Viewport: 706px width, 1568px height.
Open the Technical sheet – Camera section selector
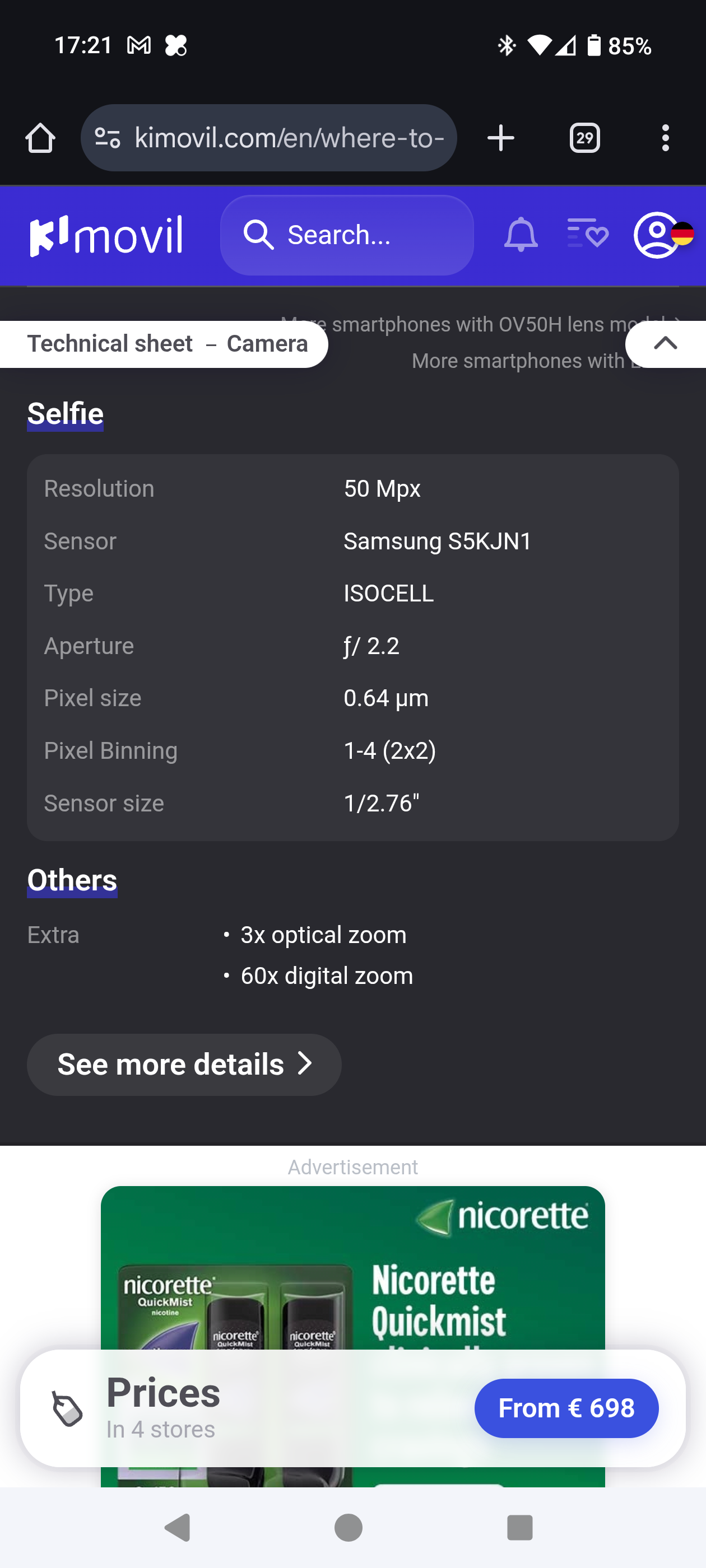click(167, 344)
